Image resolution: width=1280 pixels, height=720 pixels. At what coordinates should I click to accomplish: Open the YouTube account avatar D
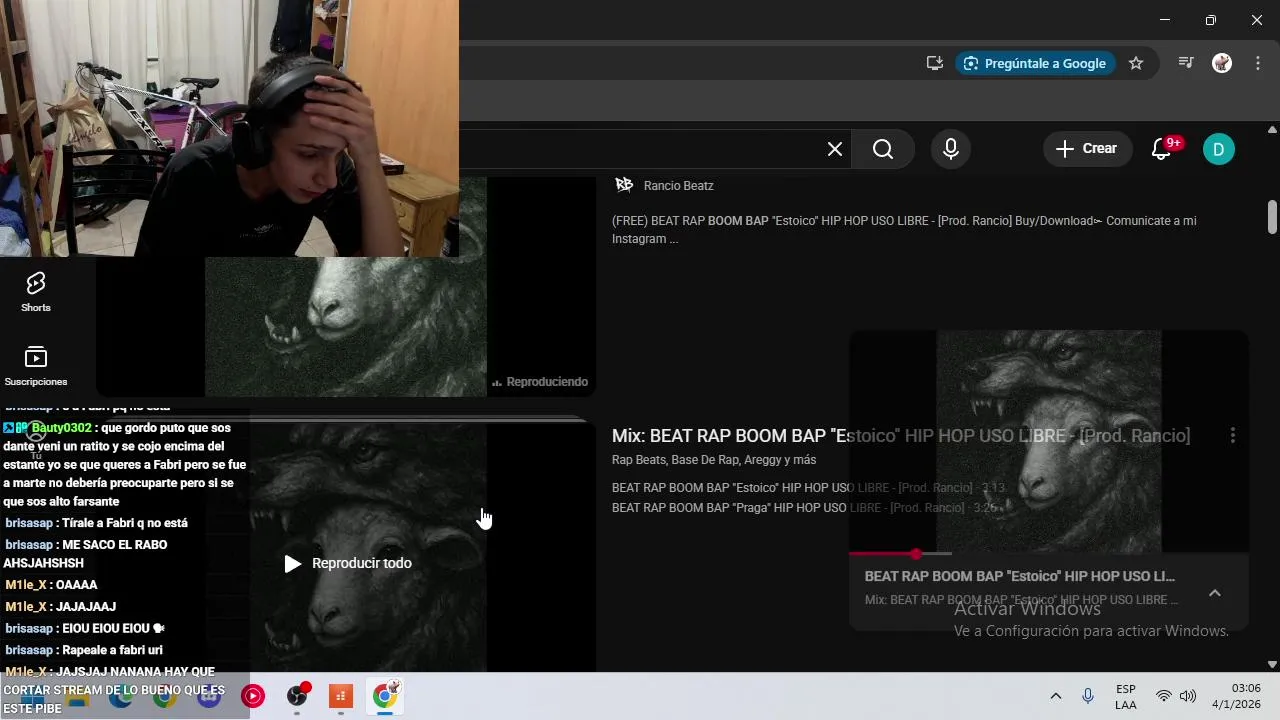click(x=1218, y=149)
